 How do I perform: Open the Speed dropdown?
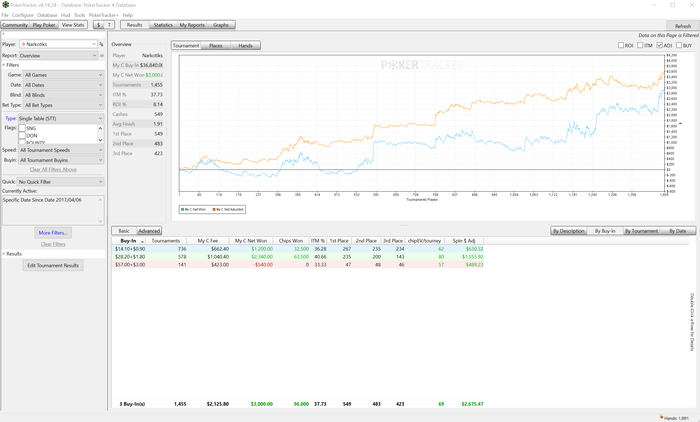pyautogui.click(x=61, y=150)
